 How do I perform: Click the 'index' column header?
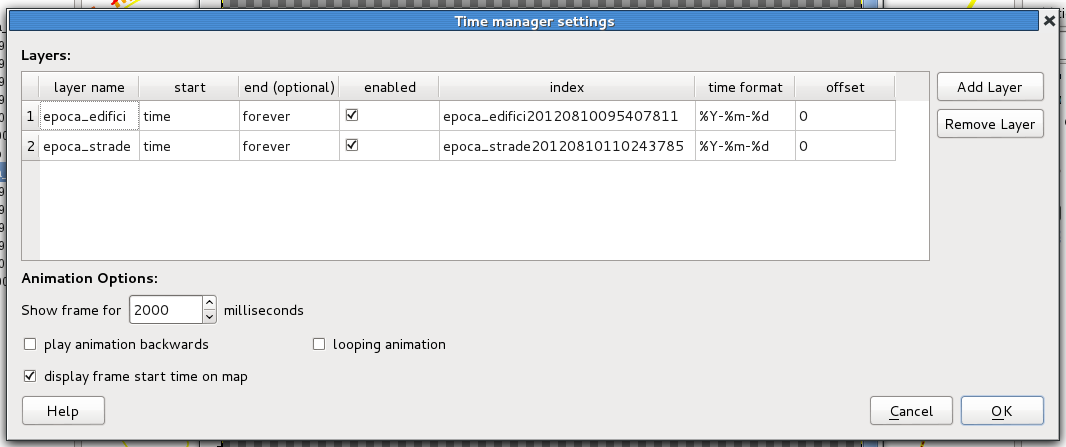pos(566,87)
